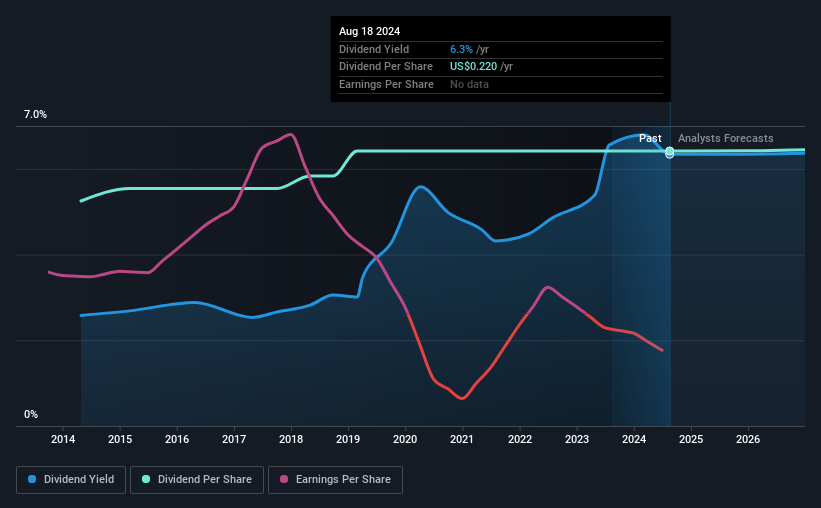
Task: Toggle the Earnings Per Share legend button
Action: click(335, 480)
